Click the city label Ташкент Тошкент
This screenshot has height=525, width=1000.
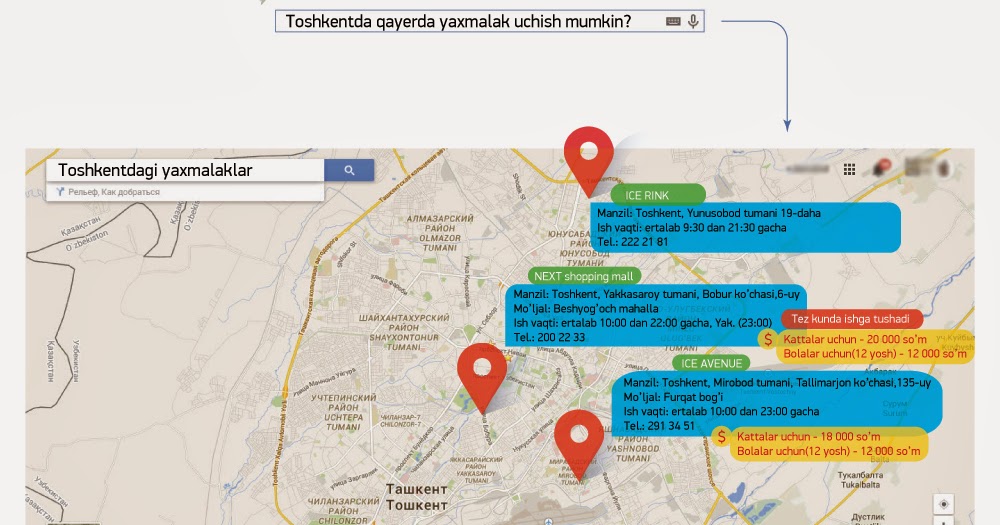coord(416,498)
